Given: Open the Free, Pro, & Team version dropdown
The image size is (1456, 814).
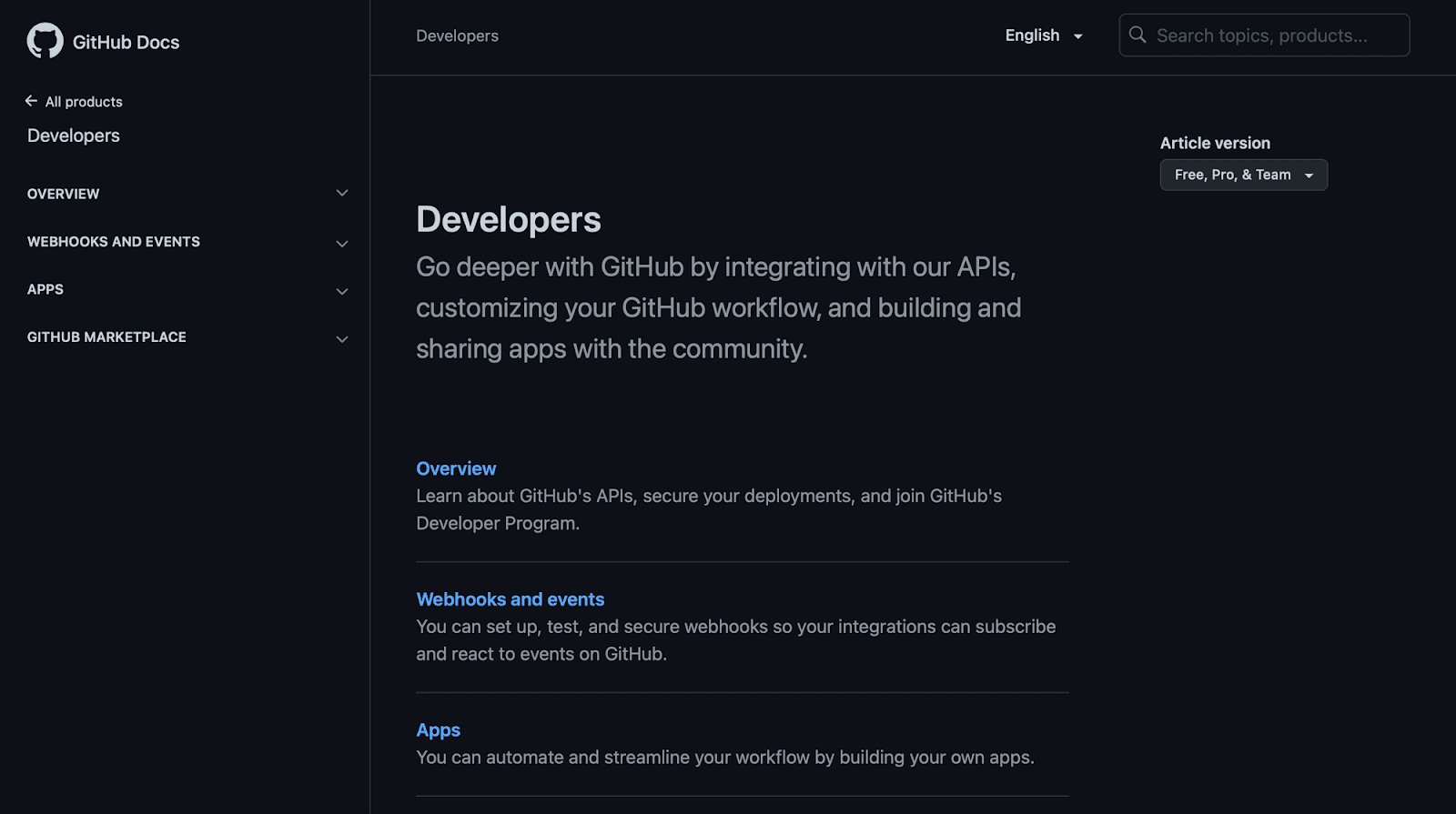Looking at the screenshot, I should point(1243,175).
